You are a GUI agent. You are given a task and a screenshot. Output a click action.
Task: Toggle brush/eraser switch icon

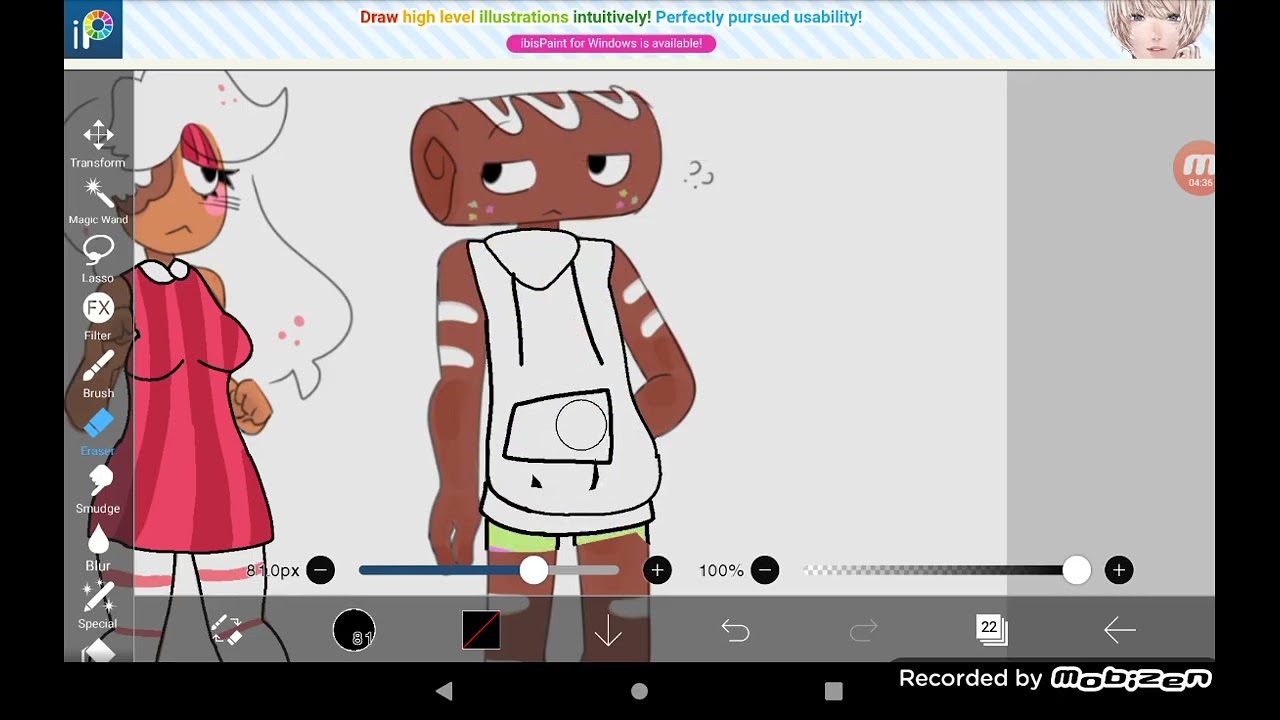click(x=227, y=629)
